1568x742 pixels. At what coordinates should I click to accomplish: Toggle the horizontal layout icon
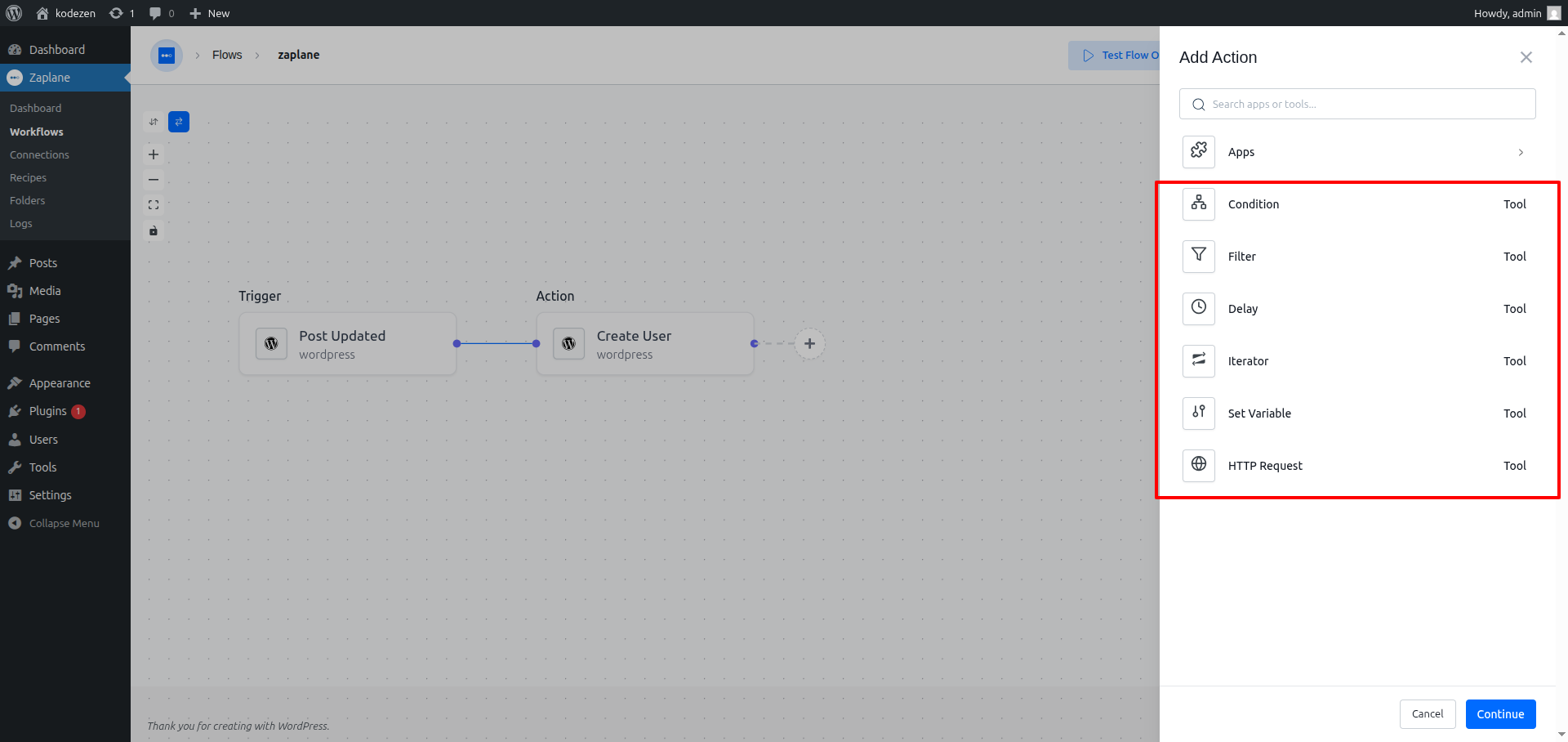(179, 122)
